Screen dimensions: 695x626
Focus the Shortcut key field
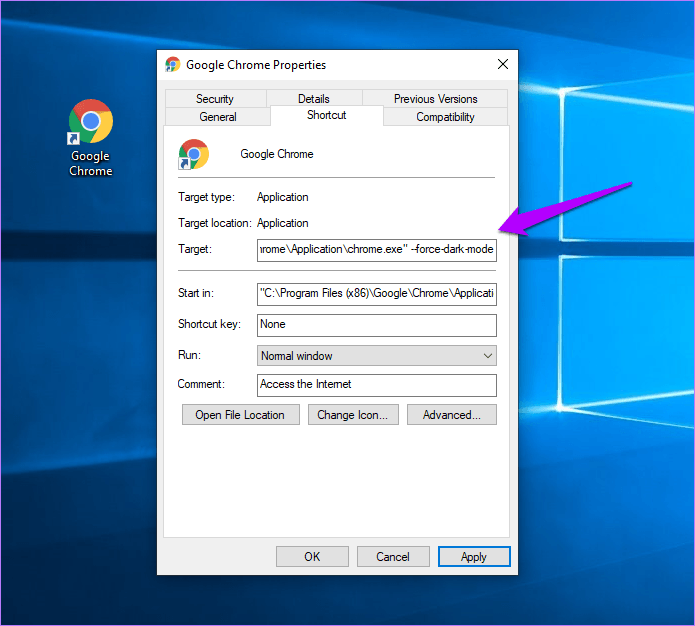tap(377, 325)
